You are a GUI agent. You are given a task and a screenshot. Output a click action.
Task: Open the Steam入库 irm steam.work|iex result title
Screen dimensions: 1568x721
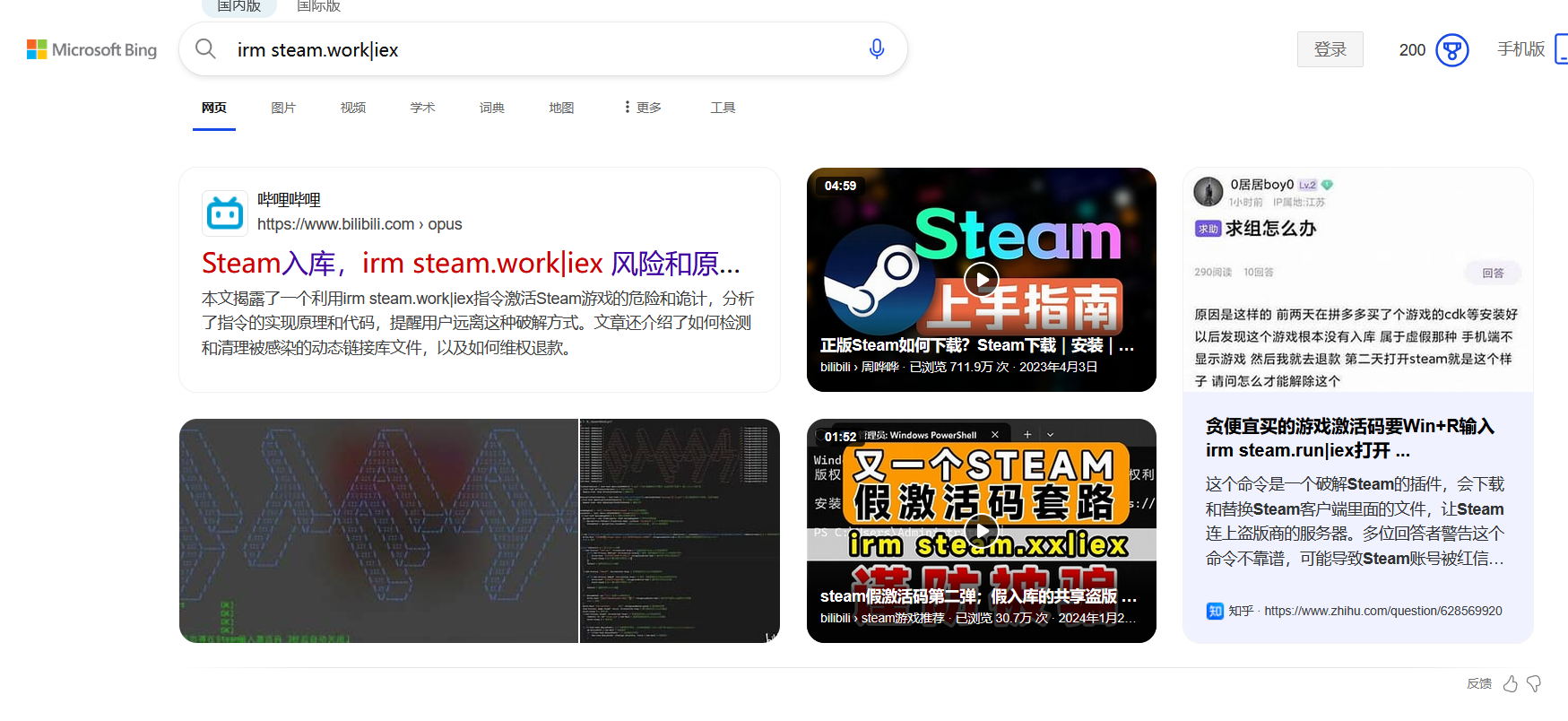click(x=471, y=264)
